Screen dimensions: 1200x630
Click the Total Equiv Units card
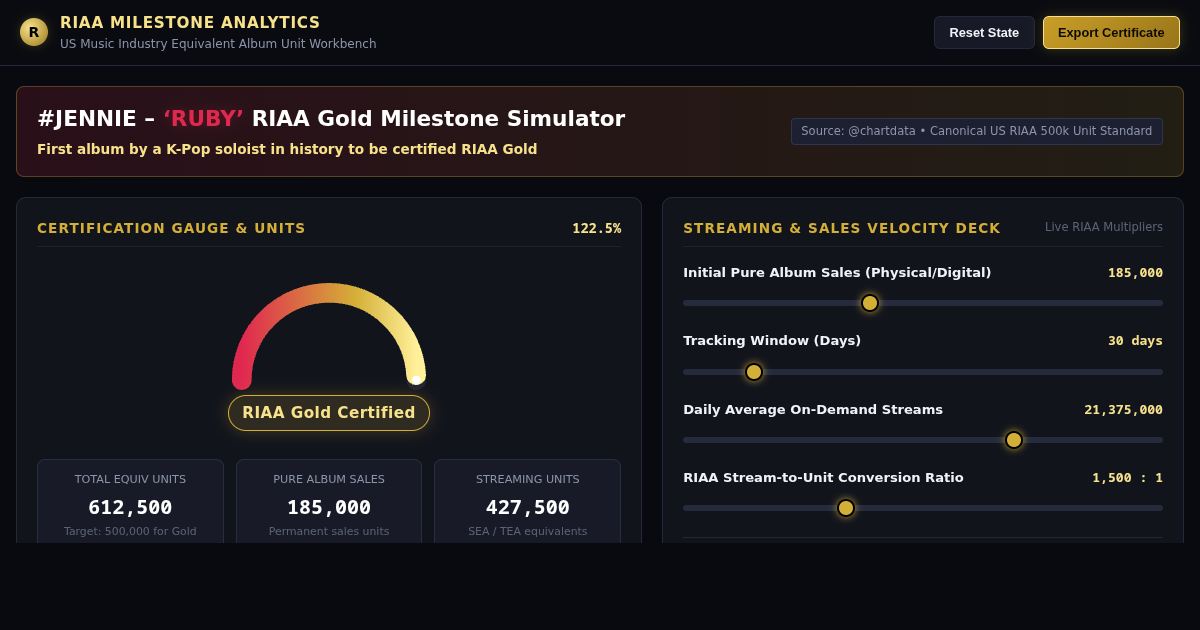click(130, 501)
